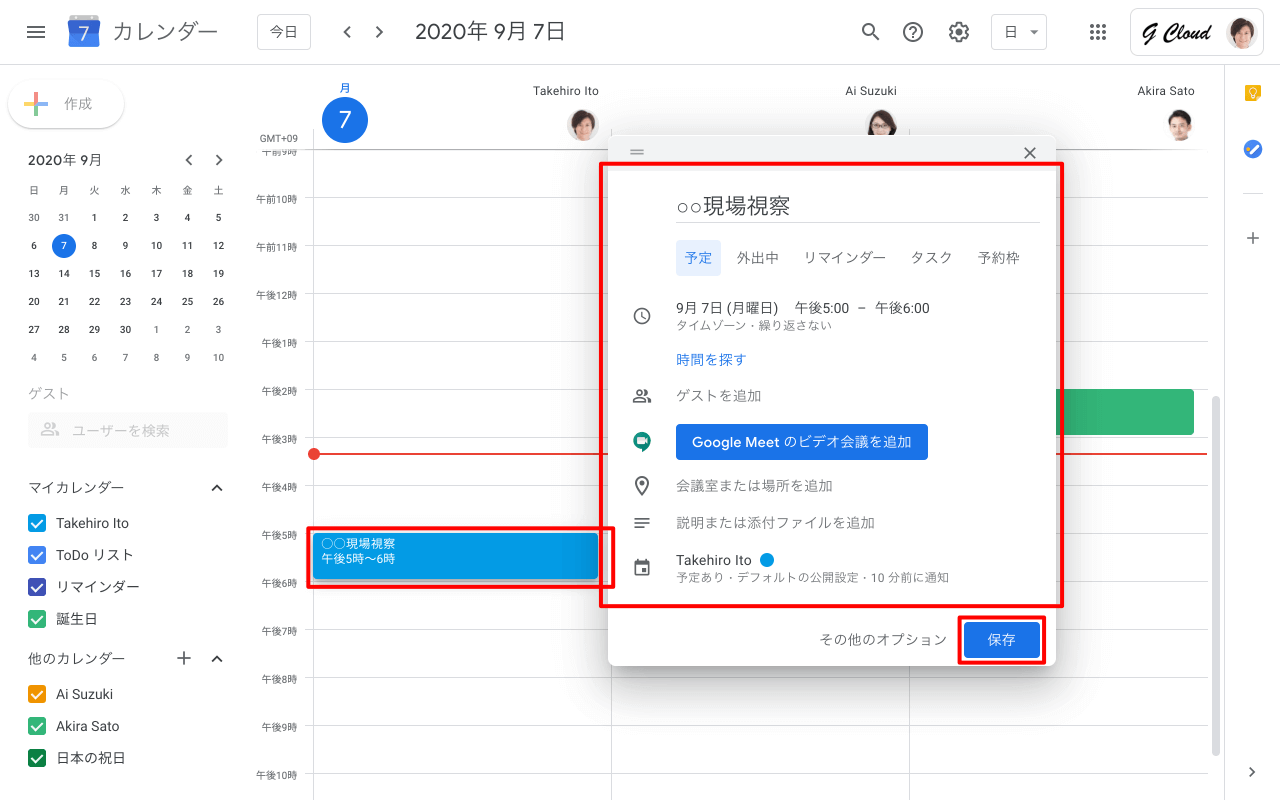Open Google Keep from side panel

(1252, 93)
